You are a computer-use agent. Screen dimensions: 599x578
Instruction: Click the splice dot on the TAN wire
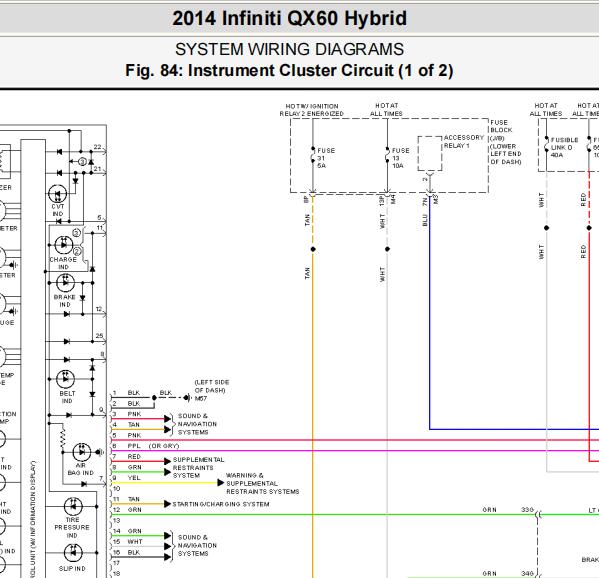[x=313, y=249]
